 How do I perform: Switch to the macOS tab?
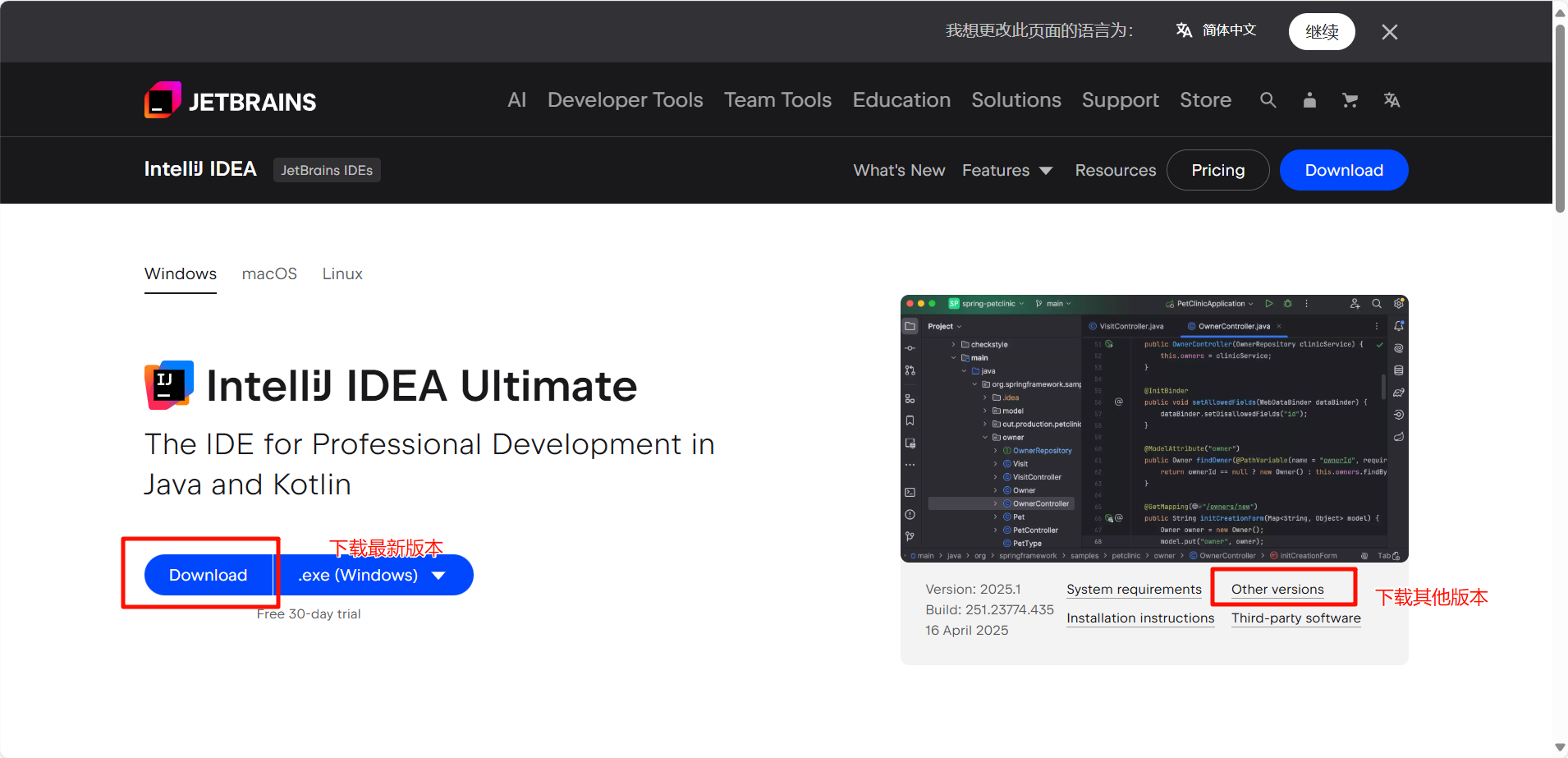pos(269,273)
